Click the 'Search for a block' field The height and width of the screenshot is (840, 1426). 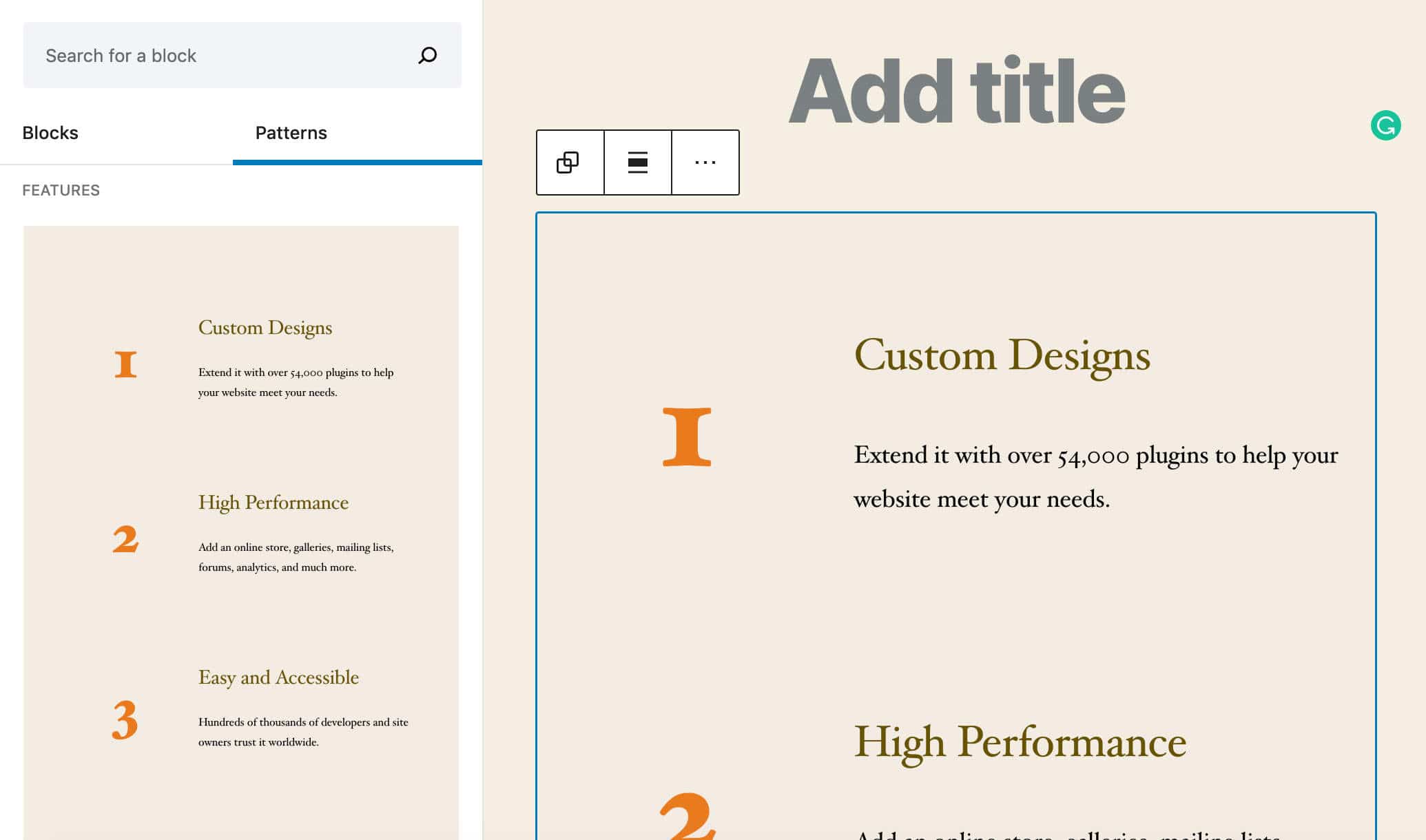tap(207, 55)
